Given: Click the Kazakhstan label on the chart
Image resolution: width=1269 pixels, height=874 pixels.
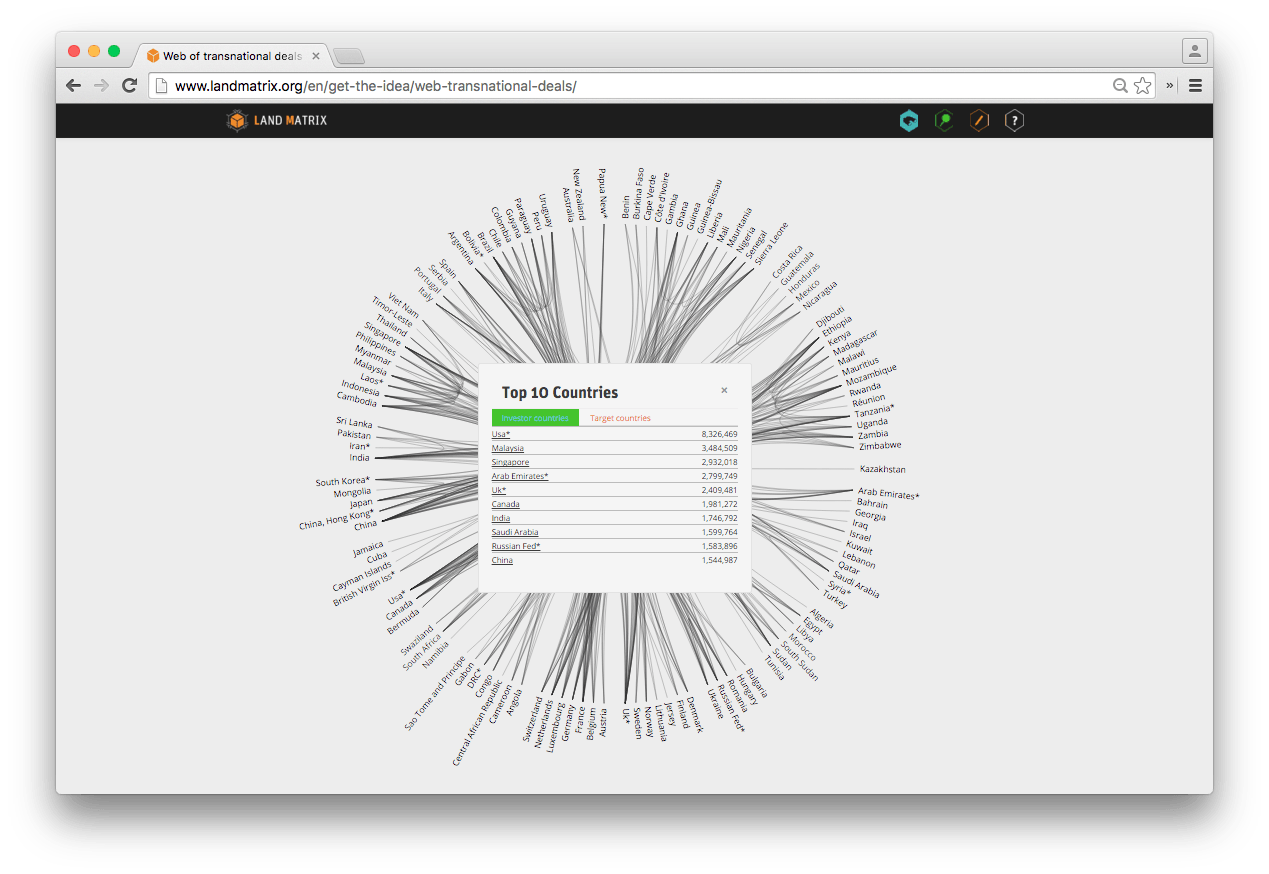Looking at the screenshot, I should 882,469.
